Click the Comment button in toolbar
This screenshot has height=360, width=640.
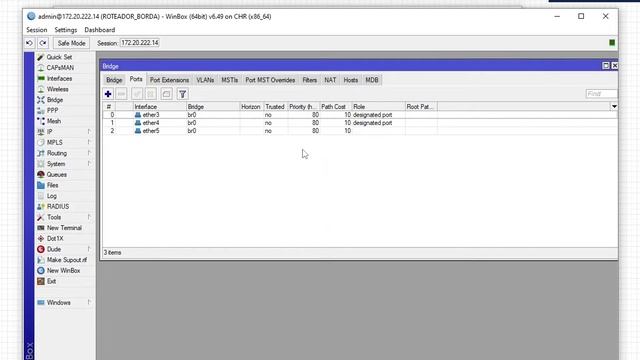click(x=166, y=94)
